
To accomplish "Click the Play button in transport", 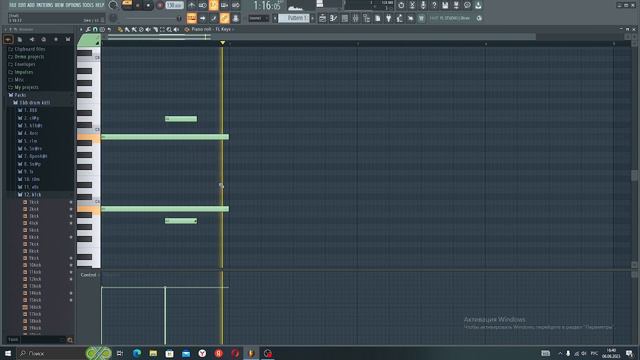I will click(138, 5).
